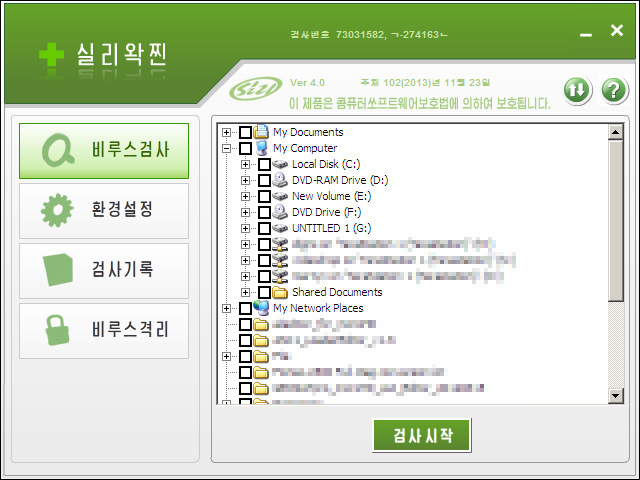Check the My Network Places checkbox
The width and height of the screenshot is (640, 480).
click(245, 308)
